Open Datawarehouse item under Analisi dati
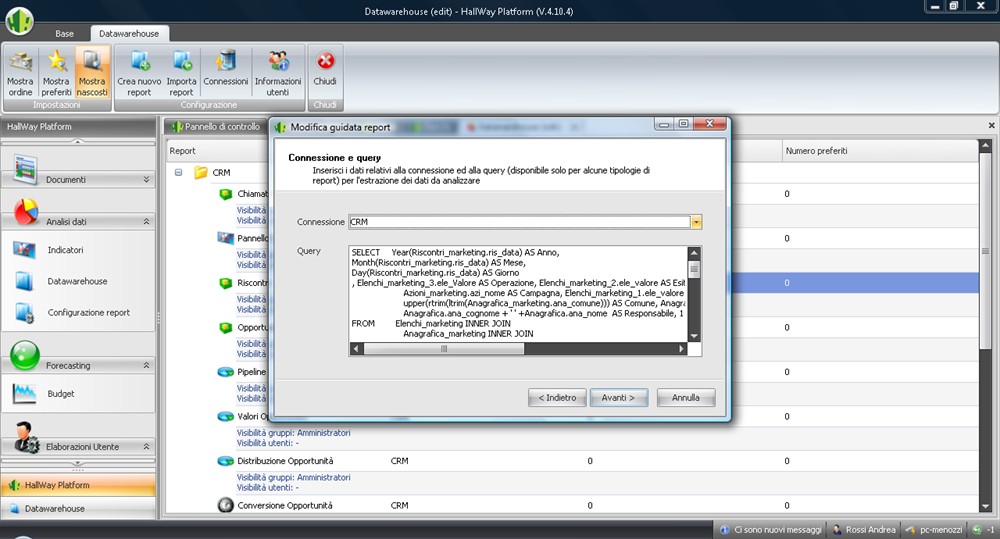The height and width of the screenshot is (539, 1000). pos(77,281)
